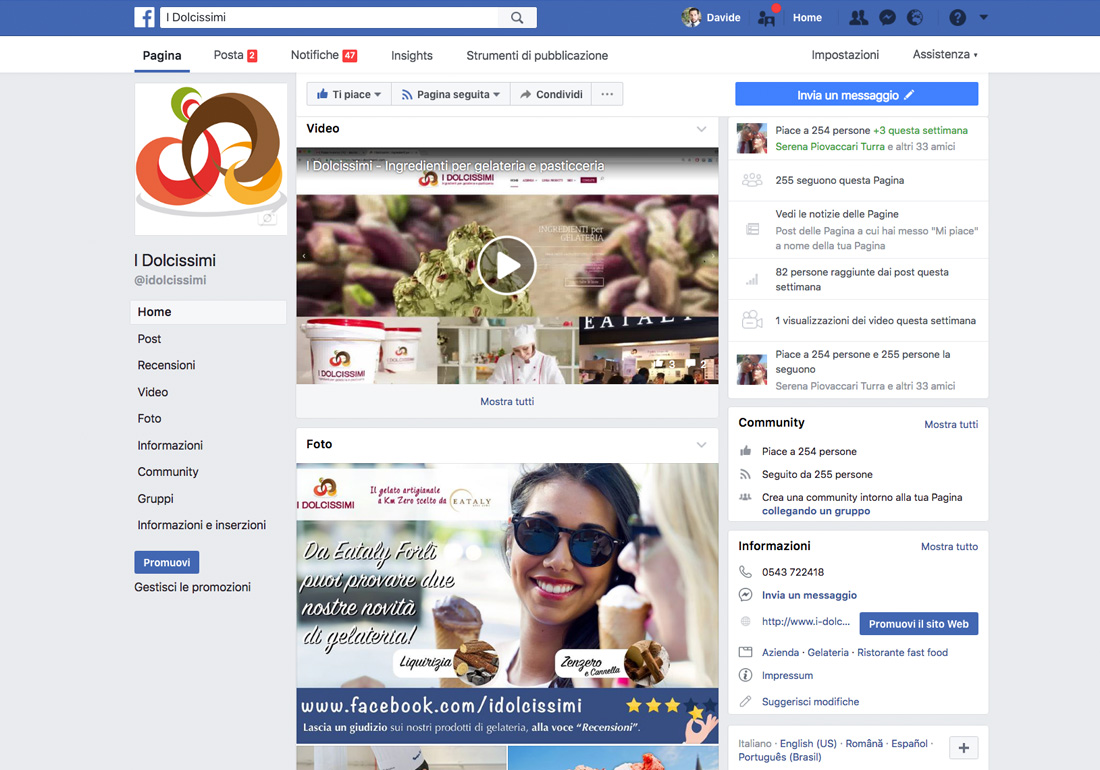Click Gestisci le promozioni link
The width and height of the screenshot is (1100, 770).
pos(192,587)
